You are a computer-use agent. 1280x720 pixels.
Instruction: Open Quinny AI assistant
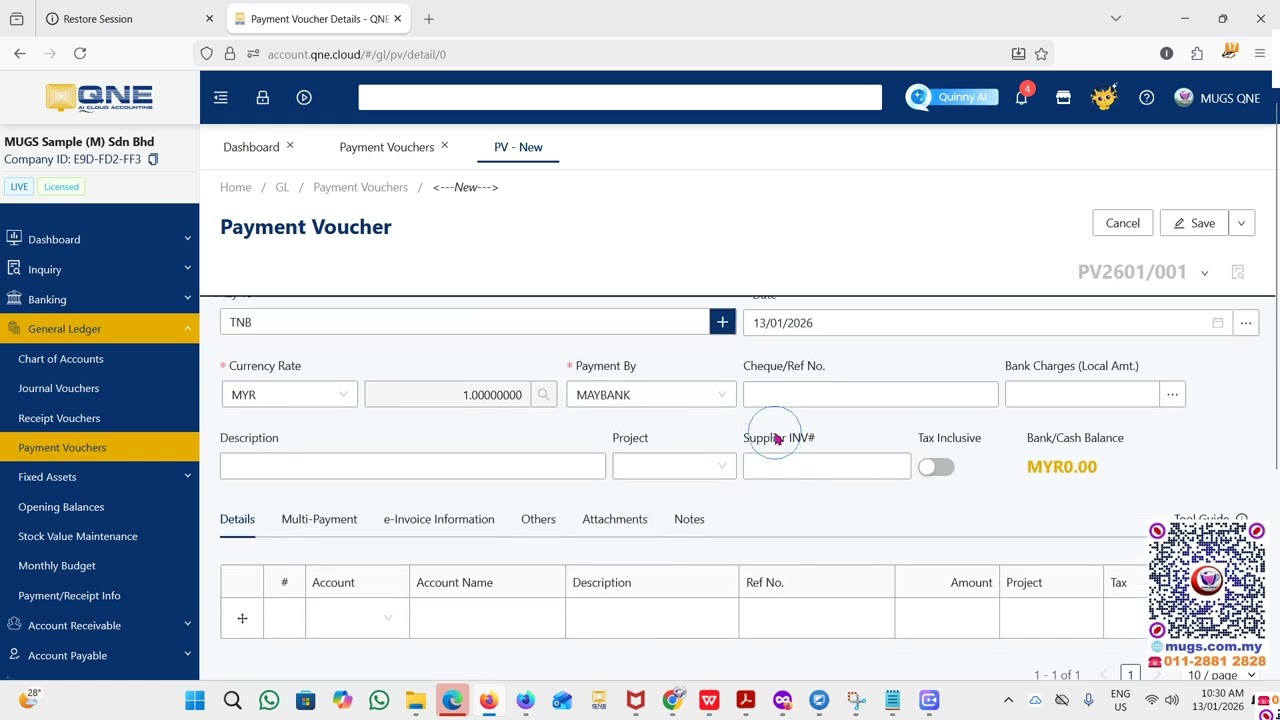(952, 97)
